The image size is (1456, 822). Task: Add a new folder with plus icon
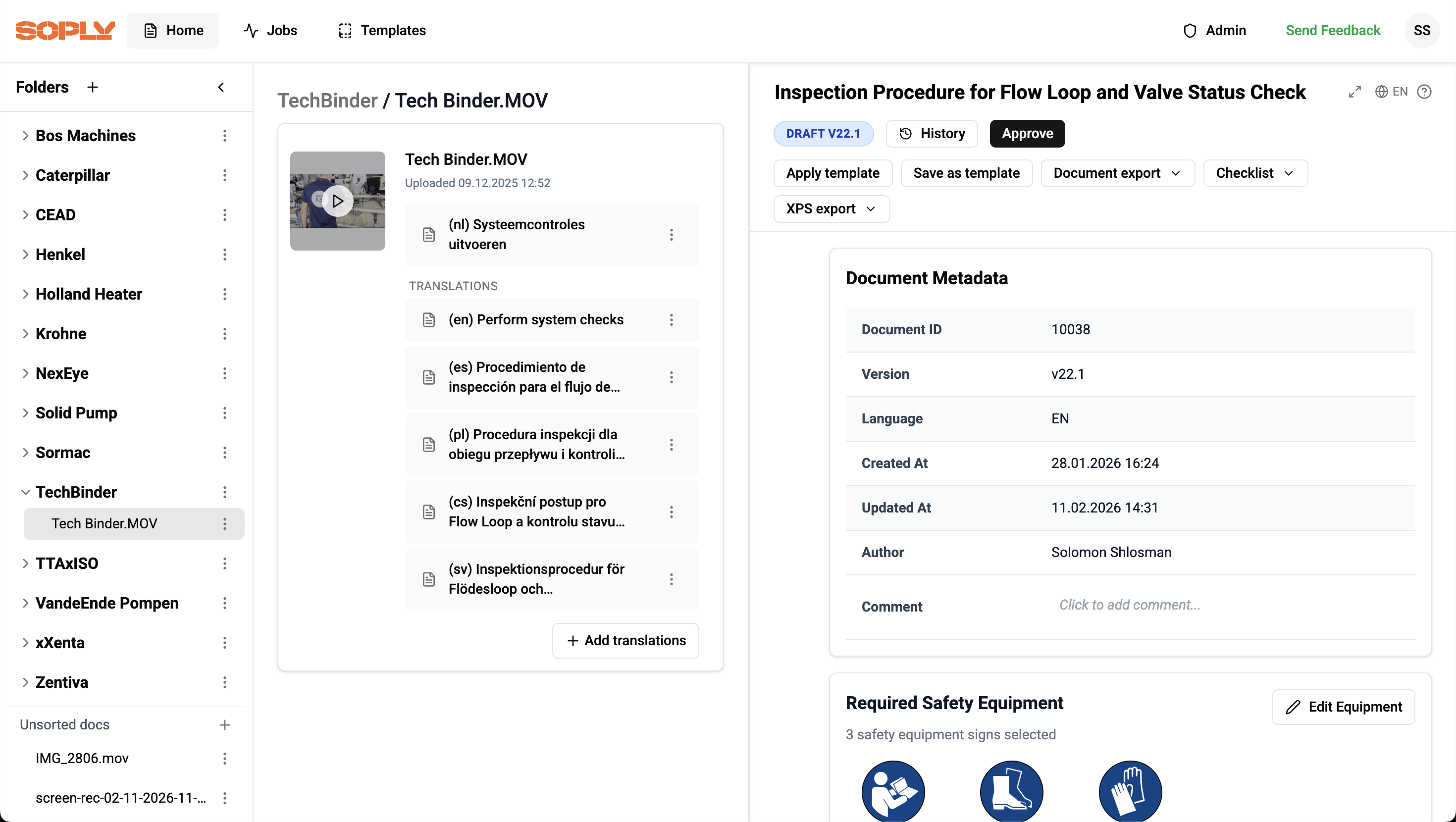[x=93, y=87]
